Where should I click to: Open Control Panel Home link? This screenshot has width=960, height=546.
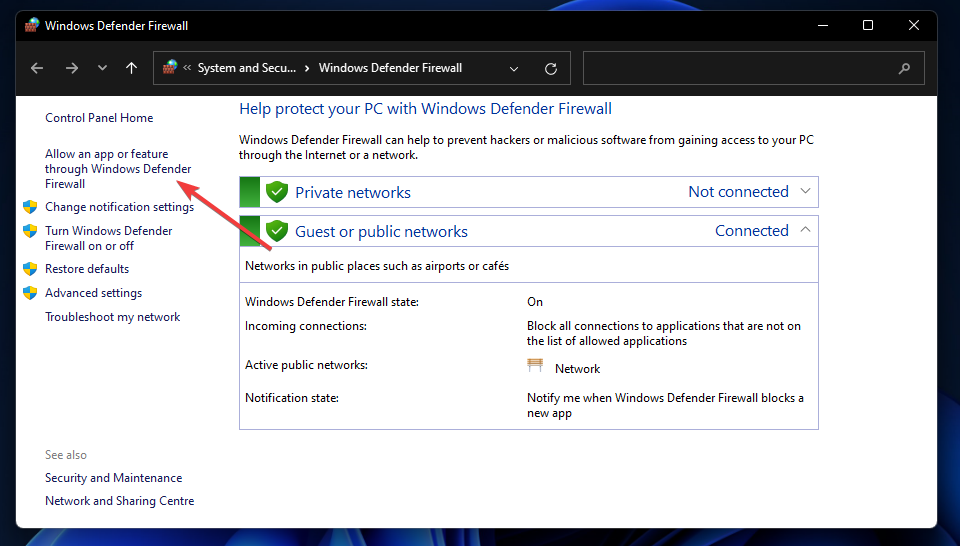point(99,118)
